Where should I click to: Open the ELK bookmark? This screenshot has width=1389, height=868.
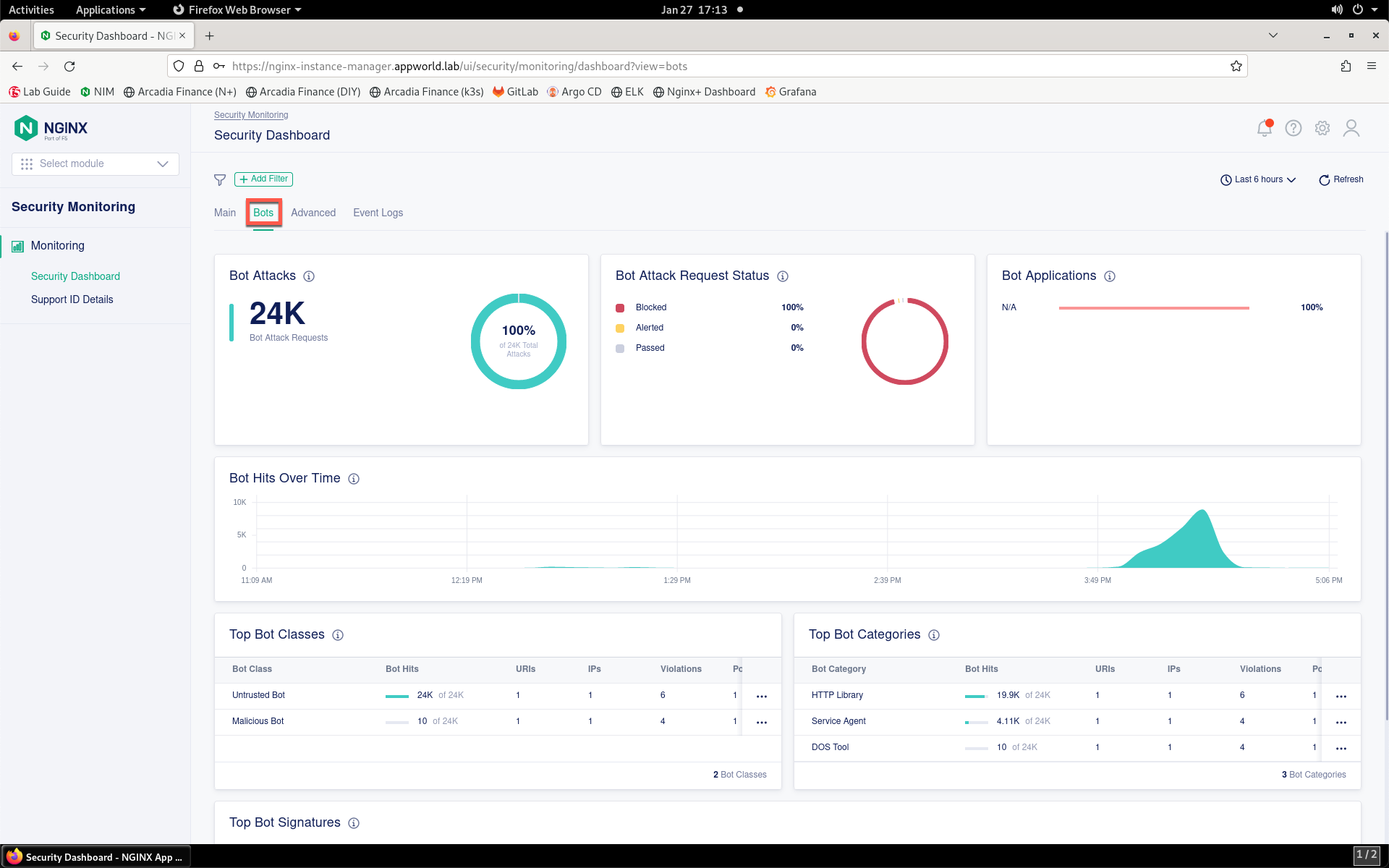tap(627, 92)
